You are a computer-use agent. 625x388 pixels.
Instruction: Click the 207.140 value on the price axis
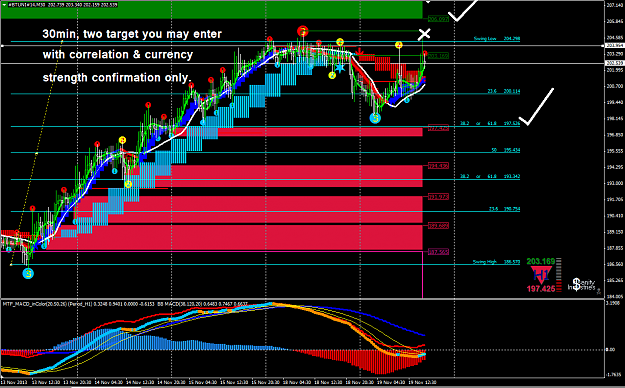pos(615,5)
